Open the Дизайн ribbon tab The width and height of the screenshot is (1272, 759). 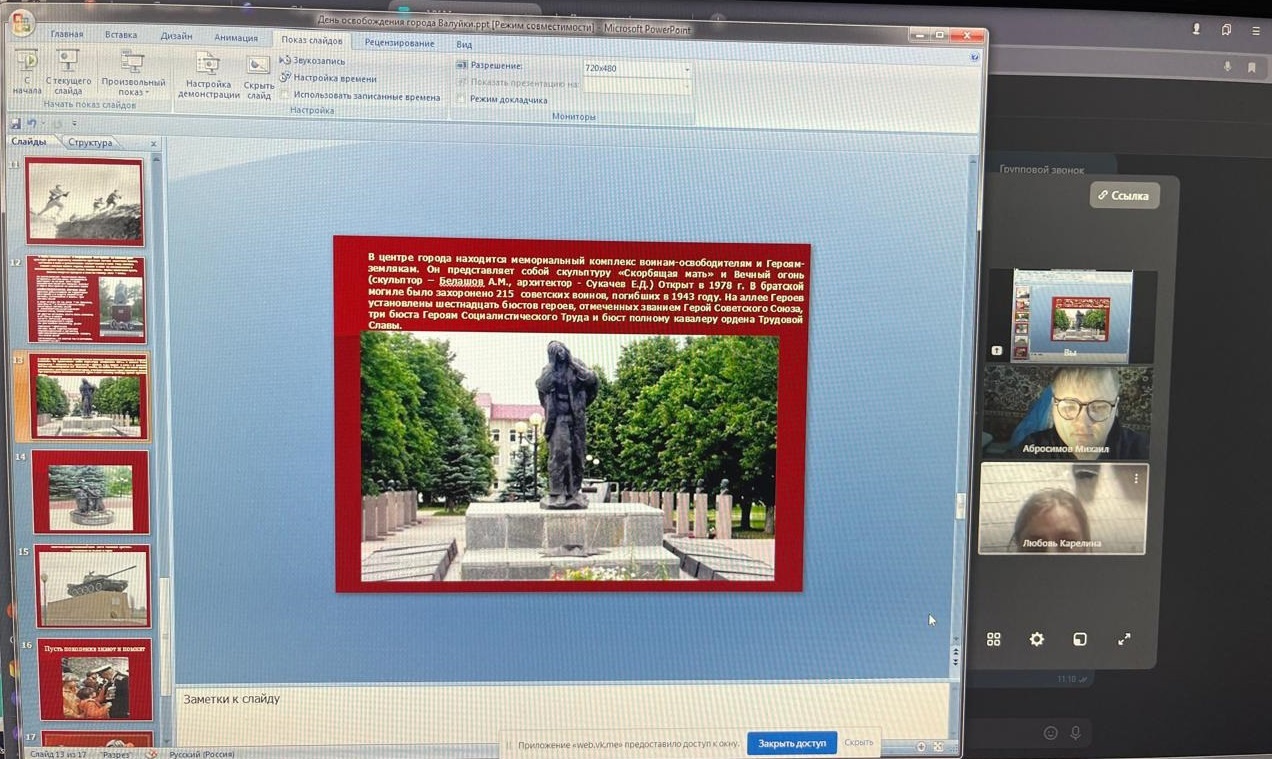[176, 36]
